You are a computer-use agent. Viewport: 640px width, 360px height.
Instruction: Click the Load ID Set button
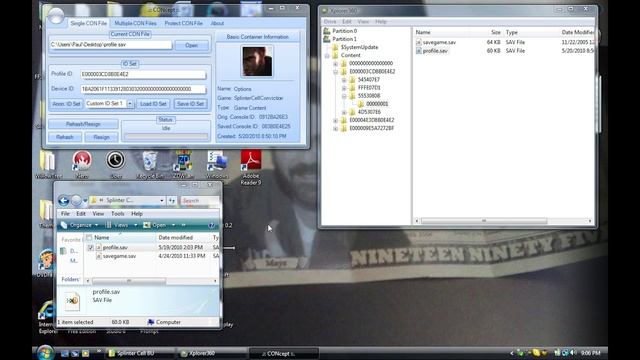[153, 104]
